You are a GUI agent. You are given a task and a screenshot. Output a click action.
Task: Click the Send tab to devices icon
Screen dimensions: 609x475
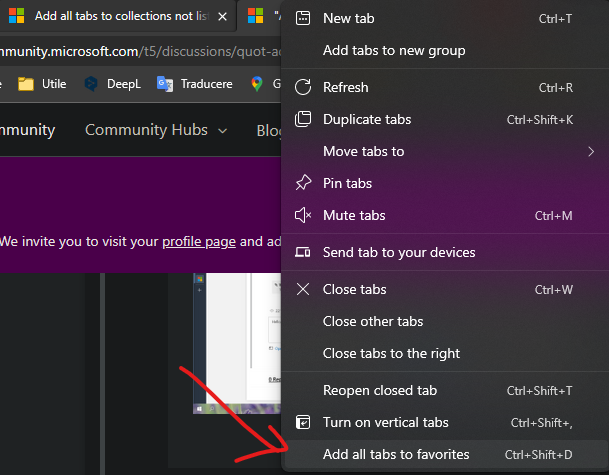click(303, 252)
